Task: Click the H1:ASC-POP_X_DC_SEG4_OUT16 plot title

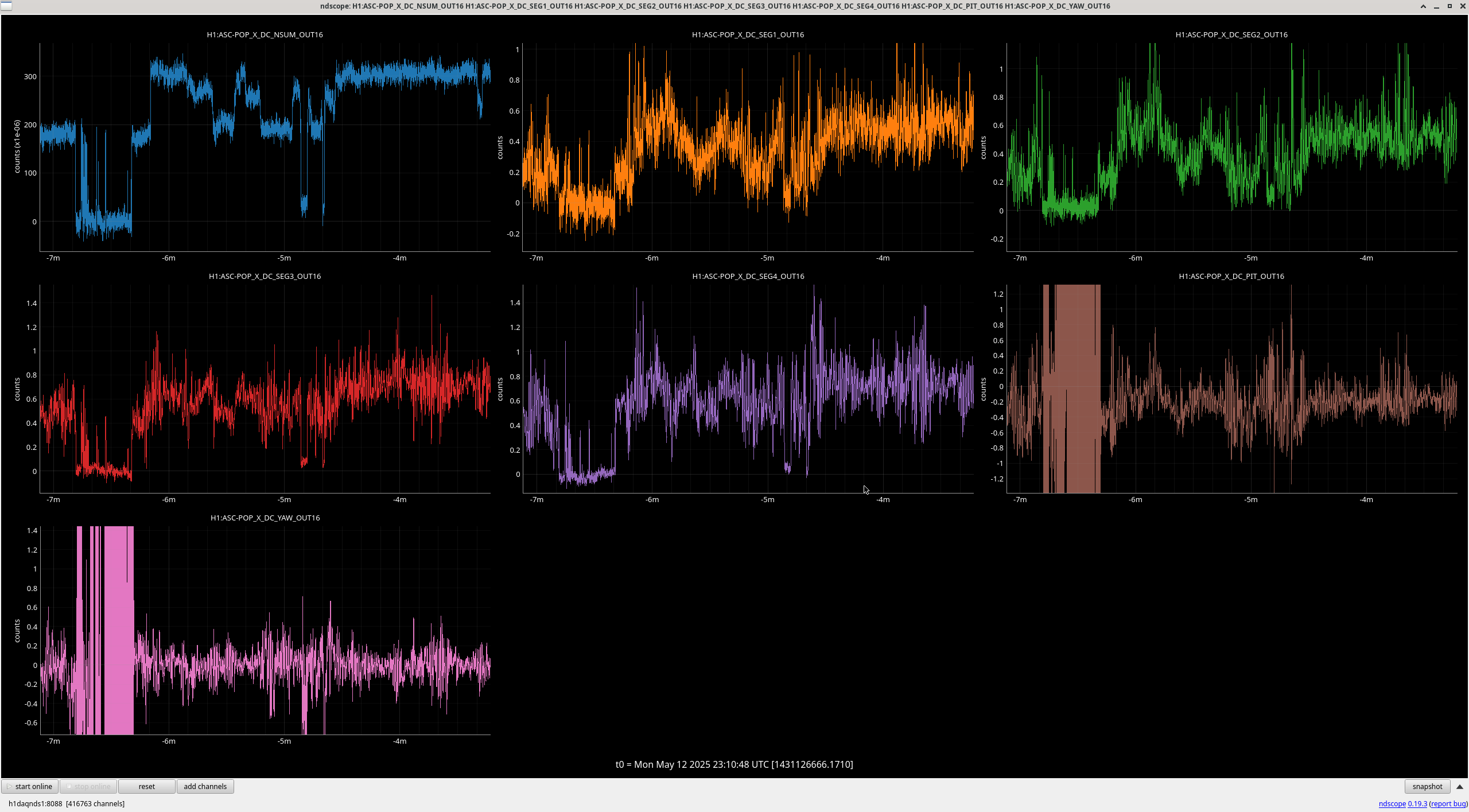Action: point(748,276)
